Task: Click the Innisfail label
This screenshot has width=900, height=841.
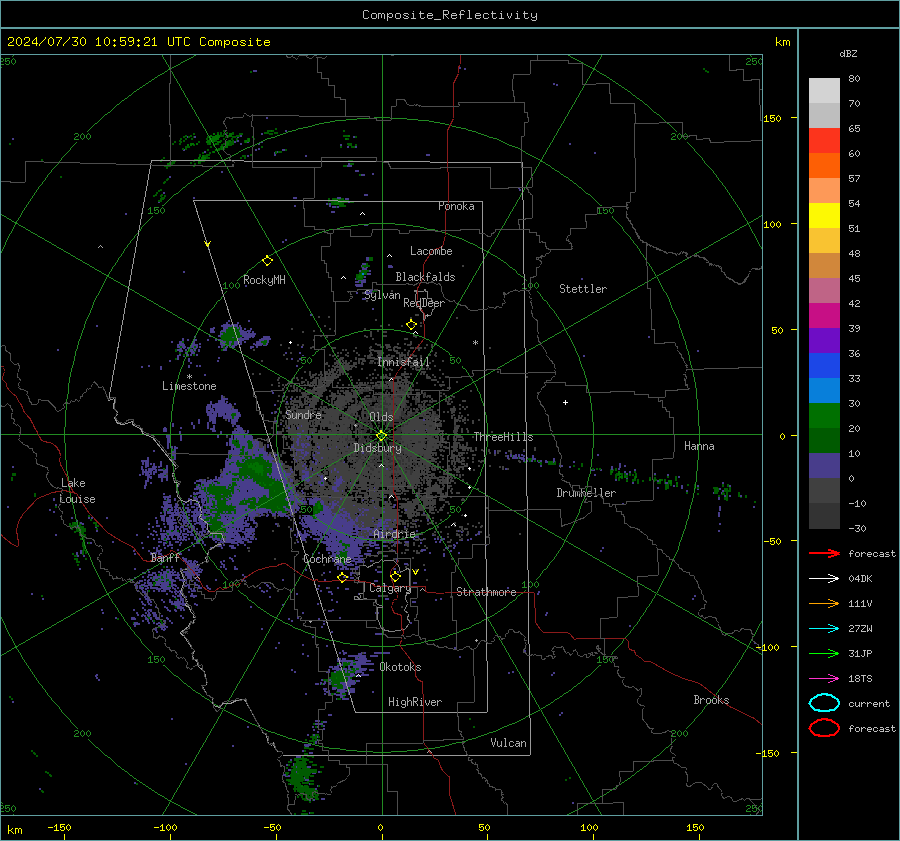Action: coord(403,362)
